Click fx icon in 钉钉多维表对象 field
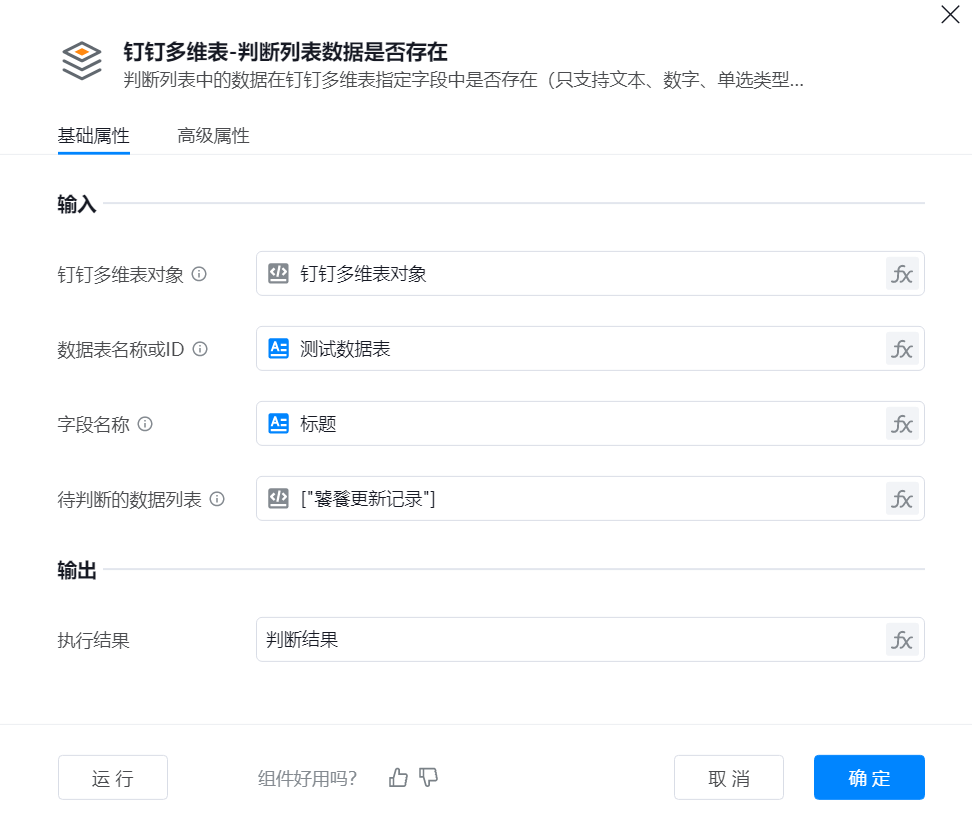Image resolution: width=972 pixels, height=819 pixels. pos(902,274)
